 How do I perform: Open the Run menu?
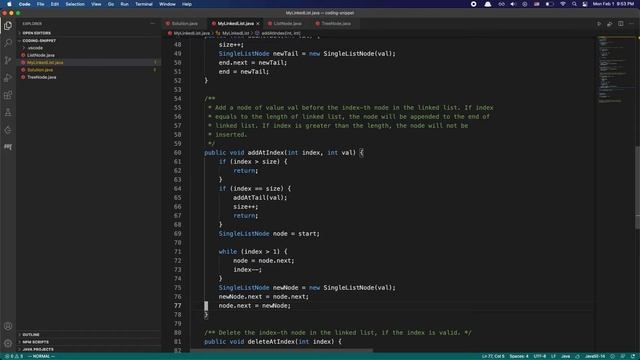[124, 4]
